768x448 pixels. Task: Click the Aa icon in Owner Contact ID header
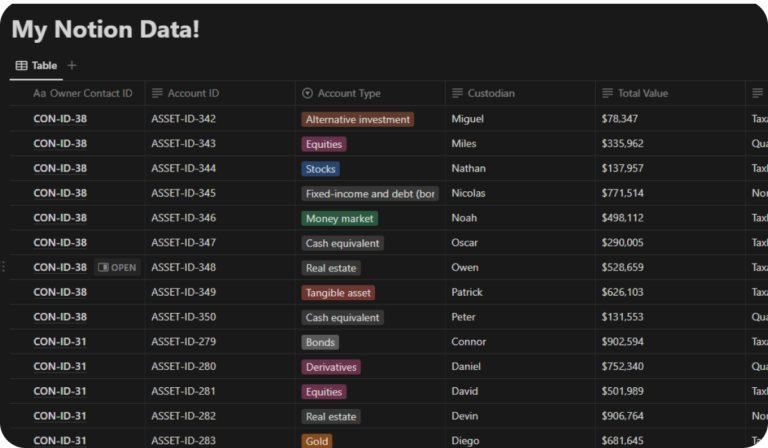pos(40,94)
